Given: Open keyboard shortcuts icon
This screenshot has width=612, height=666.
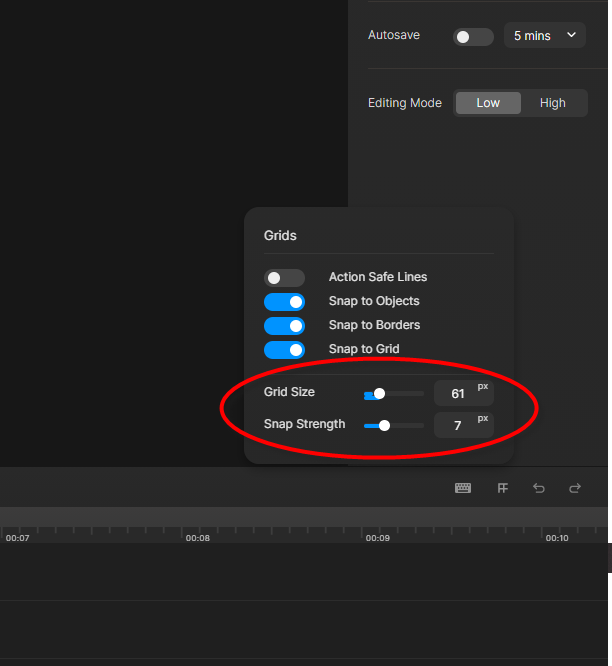Looking at the screenshot, I should tap(463, 488).
